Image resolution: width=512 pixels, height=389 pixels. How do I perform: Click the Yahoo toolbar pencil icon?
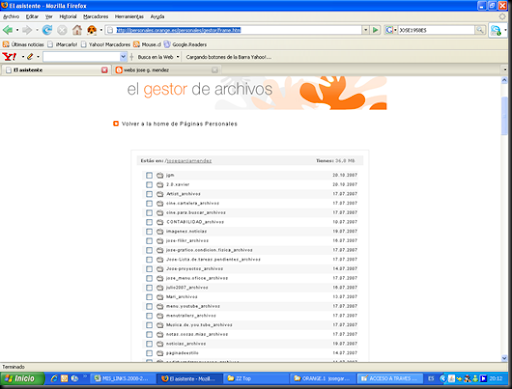[30, 57]
